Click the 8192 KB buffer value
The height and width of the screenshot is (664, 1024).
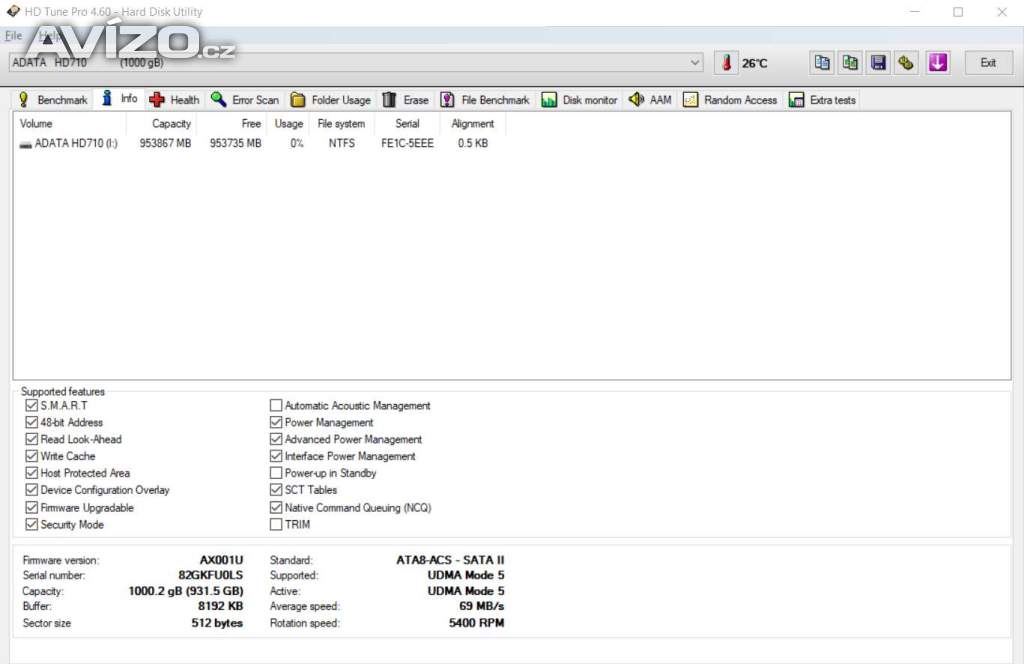pyautogui.click(x=220, y=607)
